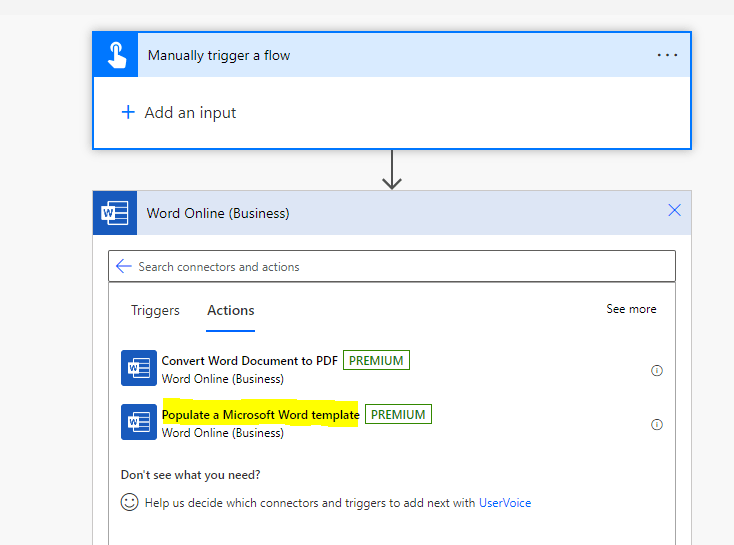The height and width of the screenshot is (545, 734).
Task: Choose Populate a Microsoft Word template action
Action: pos(260,414)
